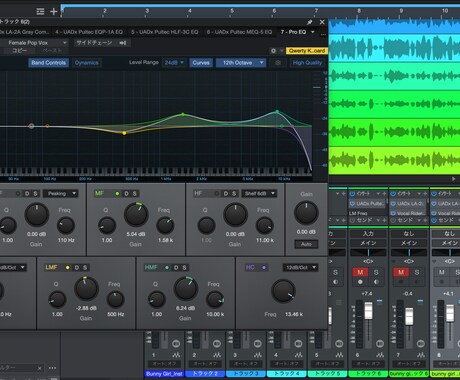Click the High Quality button

click(307, 63)
